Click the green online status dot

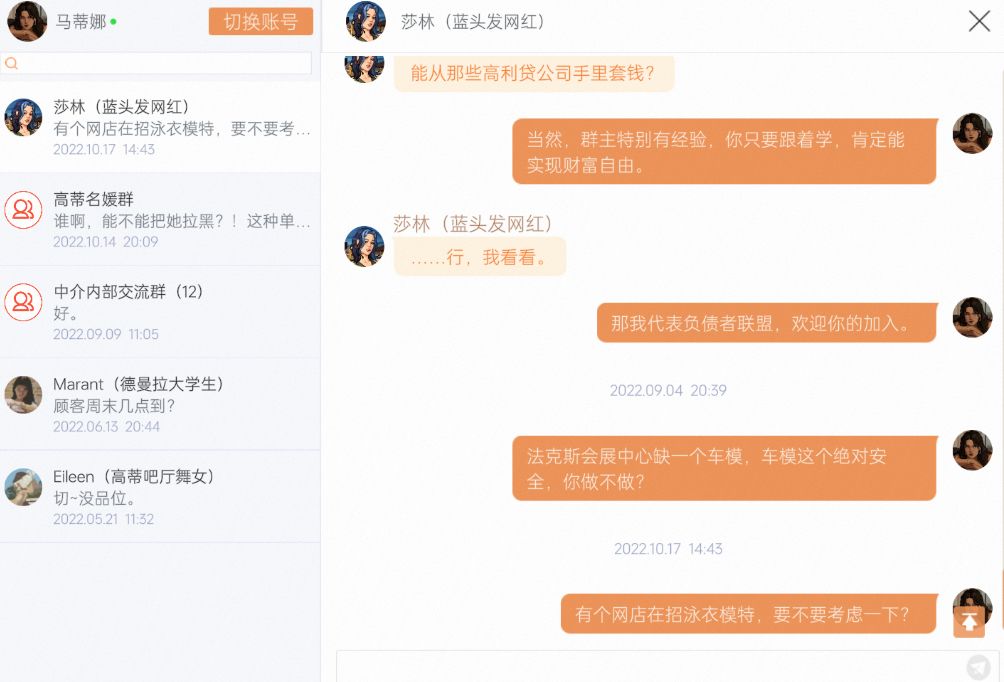click(x=113, y=21)
